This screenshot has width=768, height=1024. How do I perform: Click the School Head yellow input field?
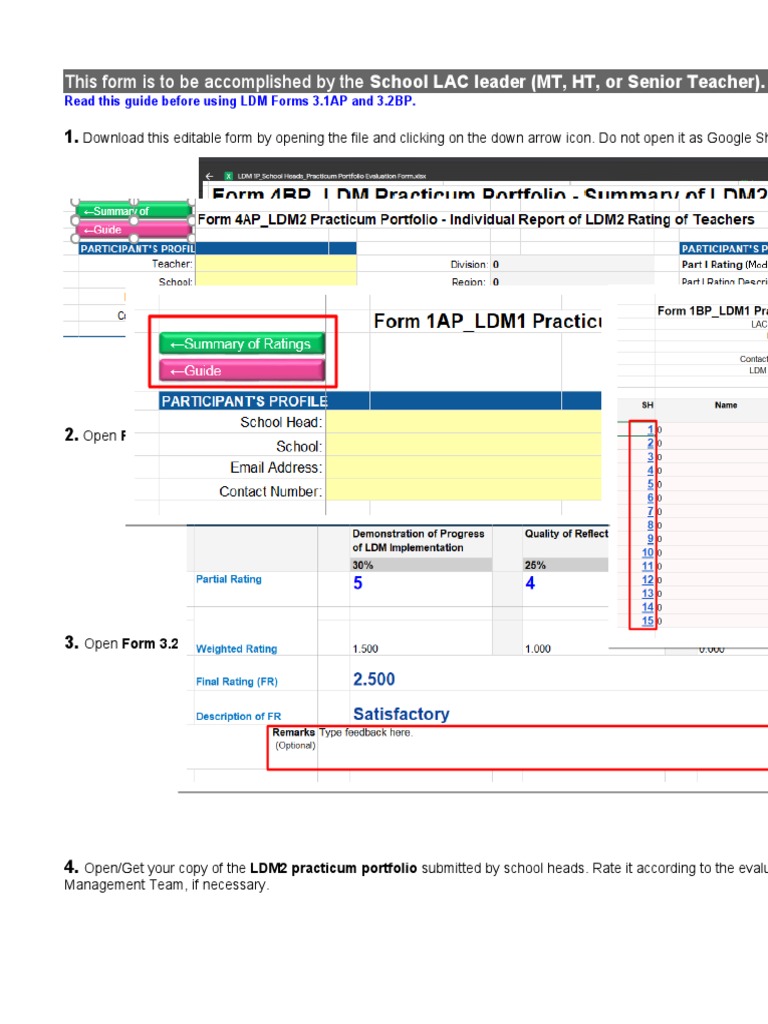[463, 422]
